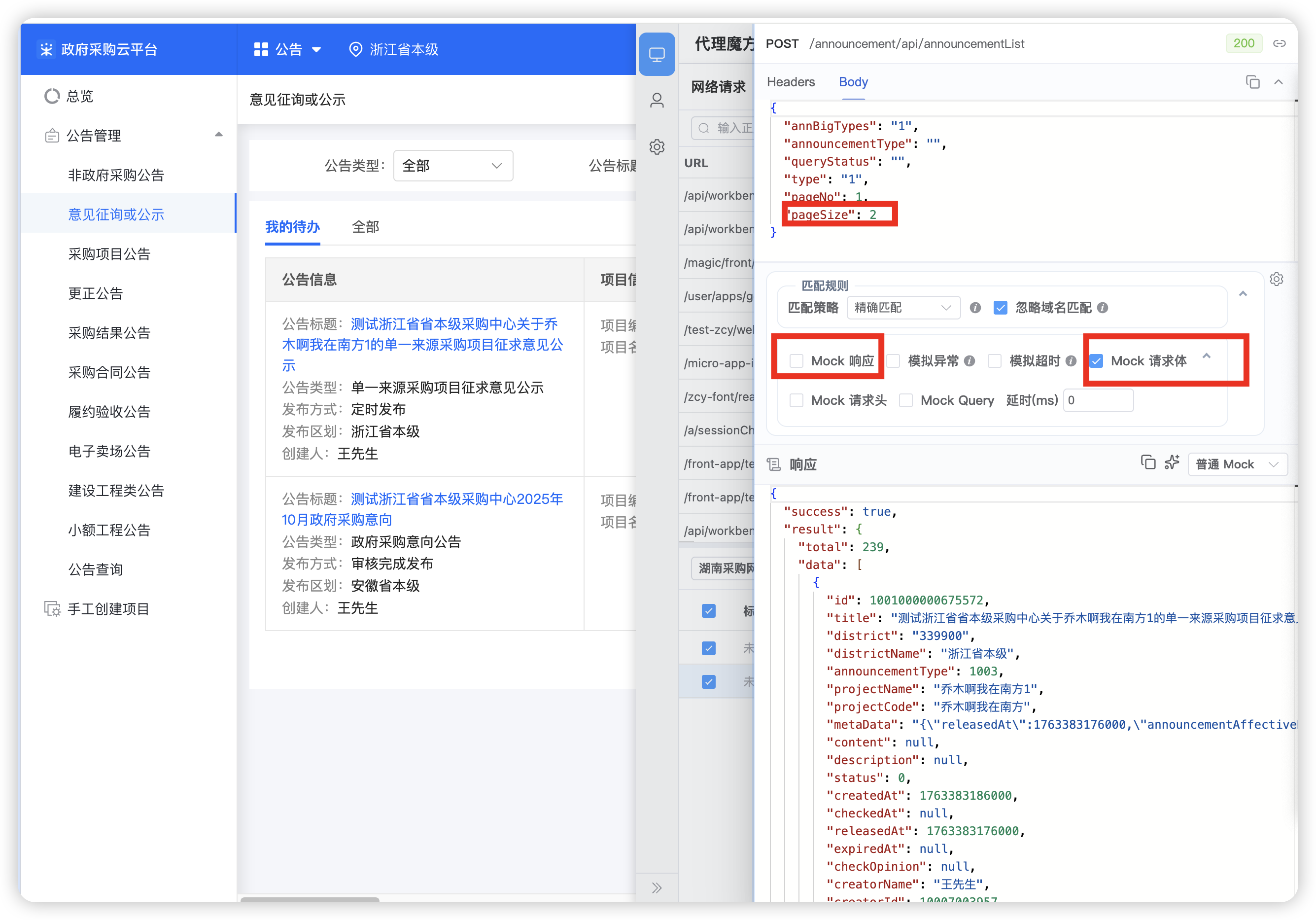Image resolution: width=1316 pixels, height=920 pixels.
Task: Open 采购项目公告 menu item
Action: [x=109, y=254]
